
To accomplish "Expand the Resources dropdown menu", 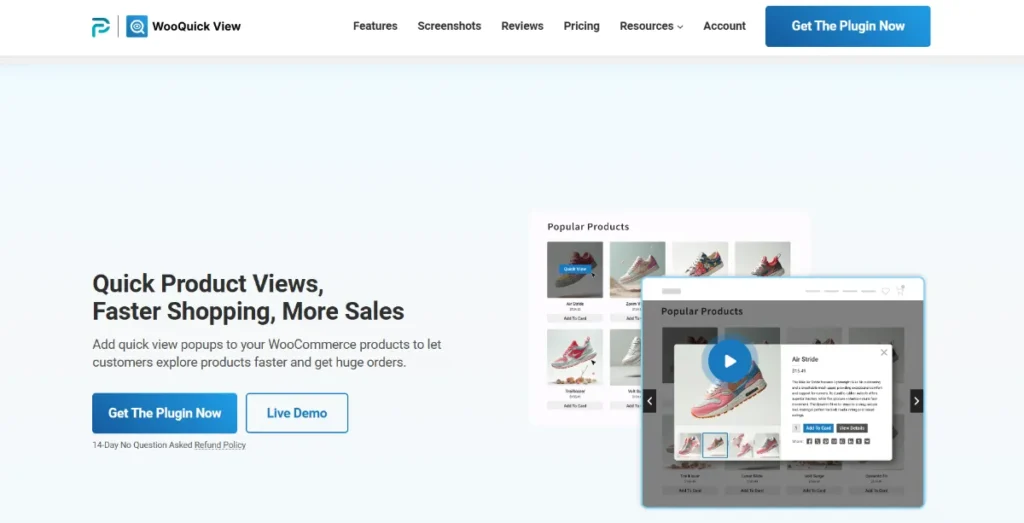I will tap(651, 26).
